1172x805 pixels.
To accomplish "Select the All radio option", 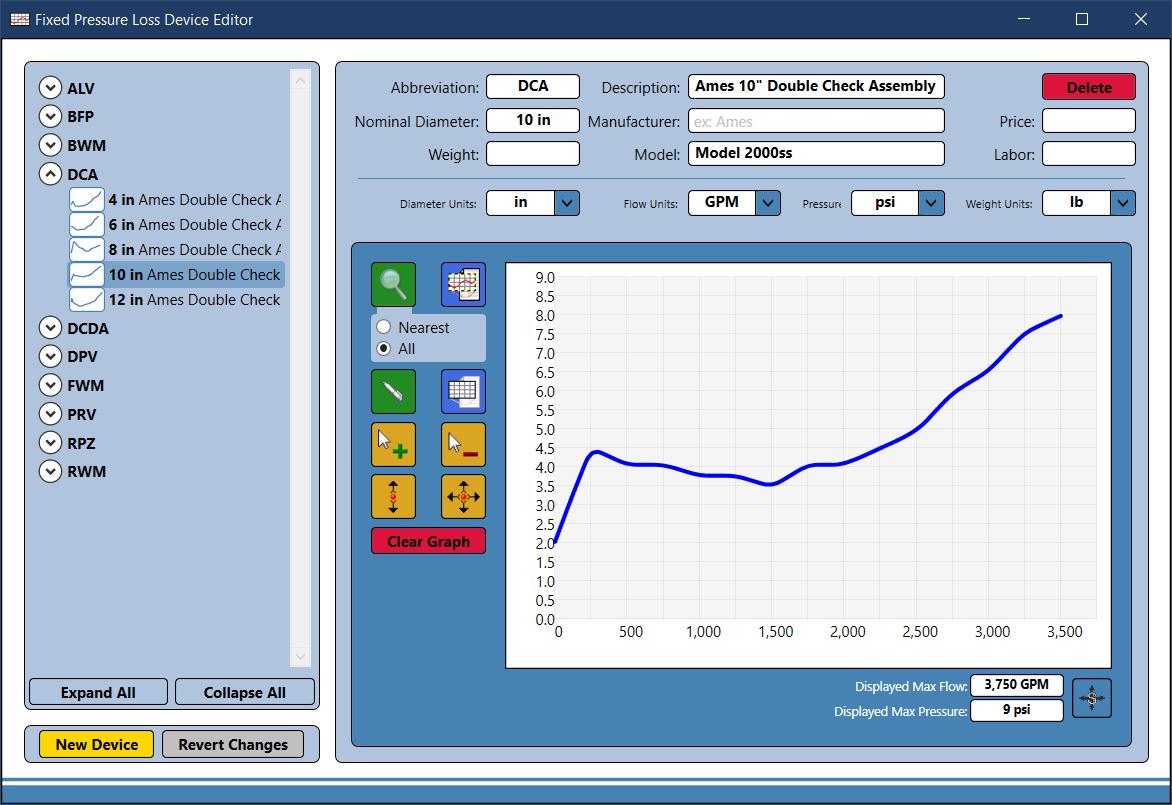I will coord(384,348).
